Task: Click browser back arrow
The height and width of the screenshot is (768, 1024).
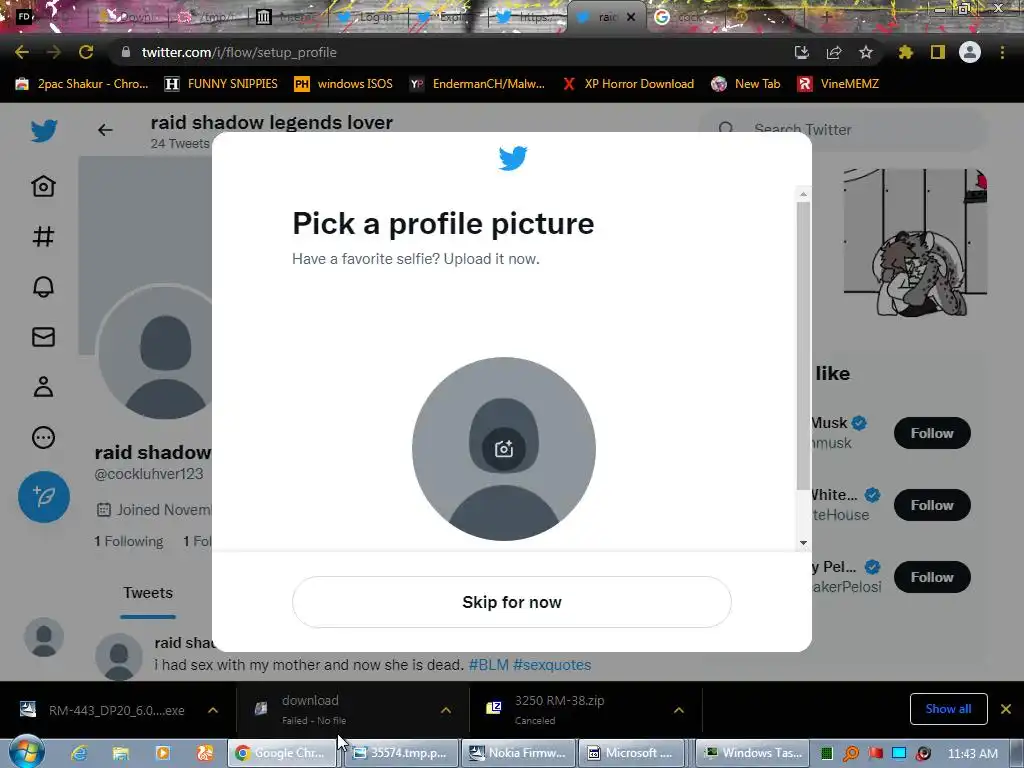Action: point(22,52)
